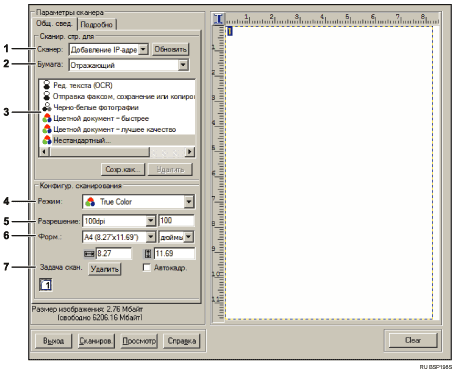The height and width of the screenshot is (371, 456).
Task: Click the color document best quality icon
Action: (x=47, y=129)
